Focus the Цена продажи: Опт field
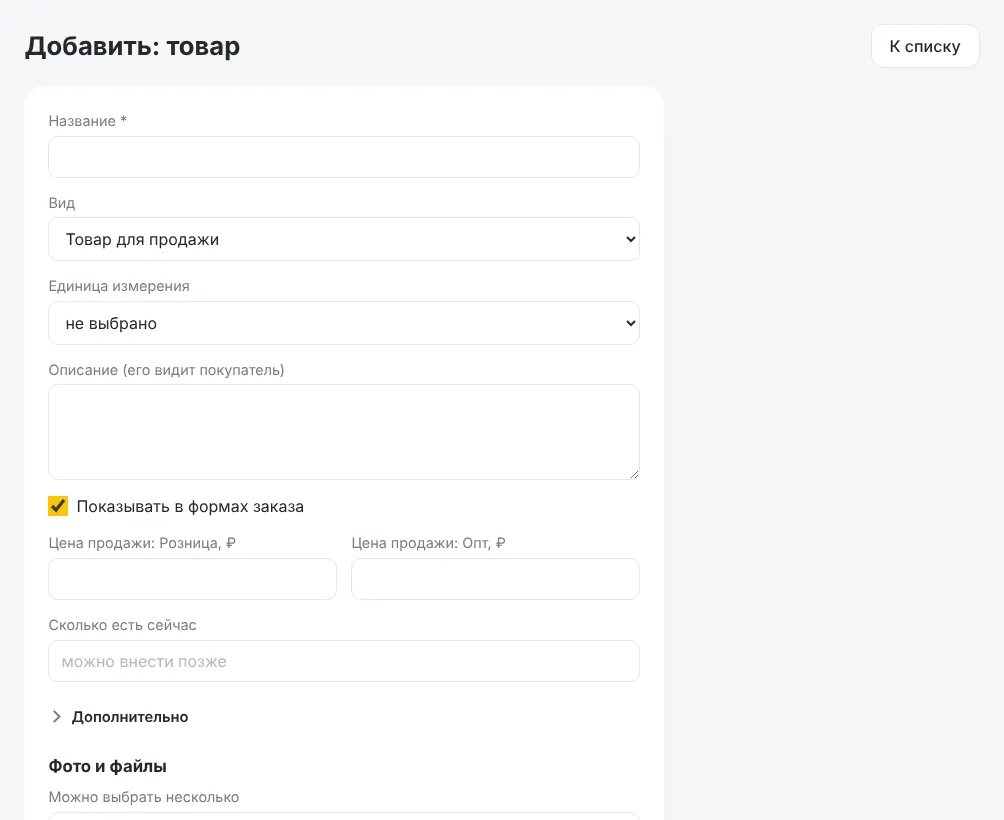This screenshot has height=820, width=1004. tap(496, 579)
